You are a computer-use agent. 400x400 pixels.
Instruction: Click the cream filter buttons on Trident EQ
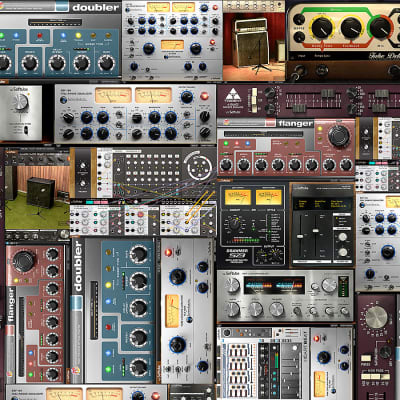254,100
